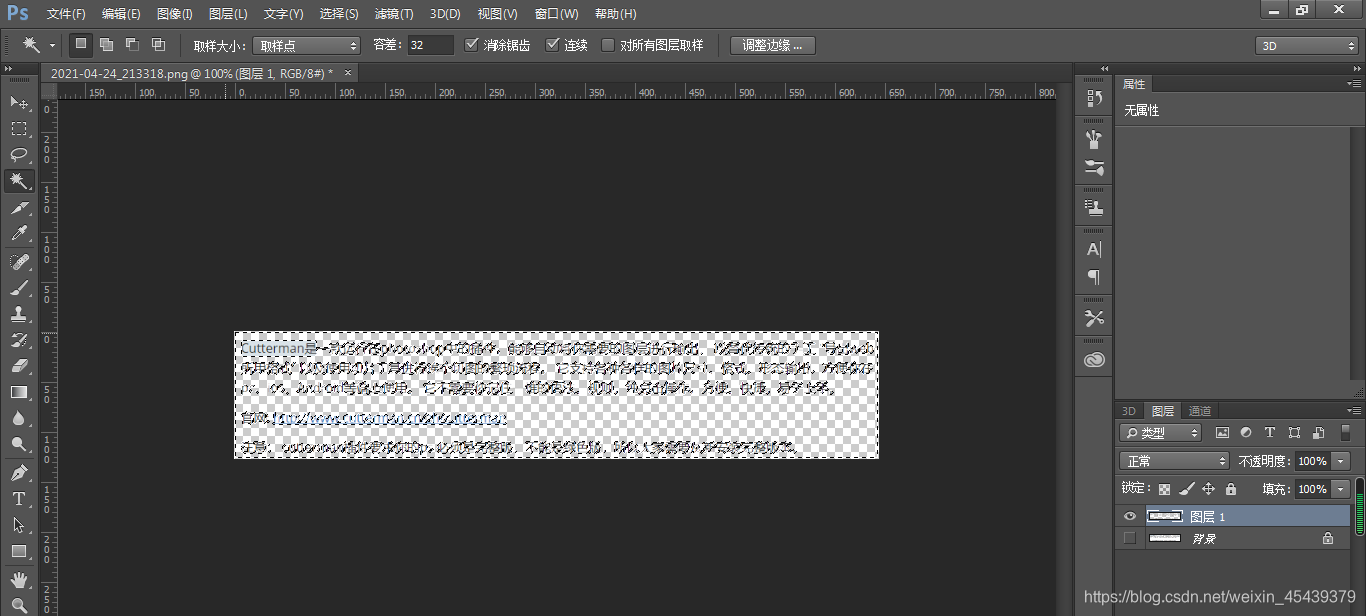Filter layers by shape layers icon
Viewport: 1366px width, 616px height.
click(1294, 433)
